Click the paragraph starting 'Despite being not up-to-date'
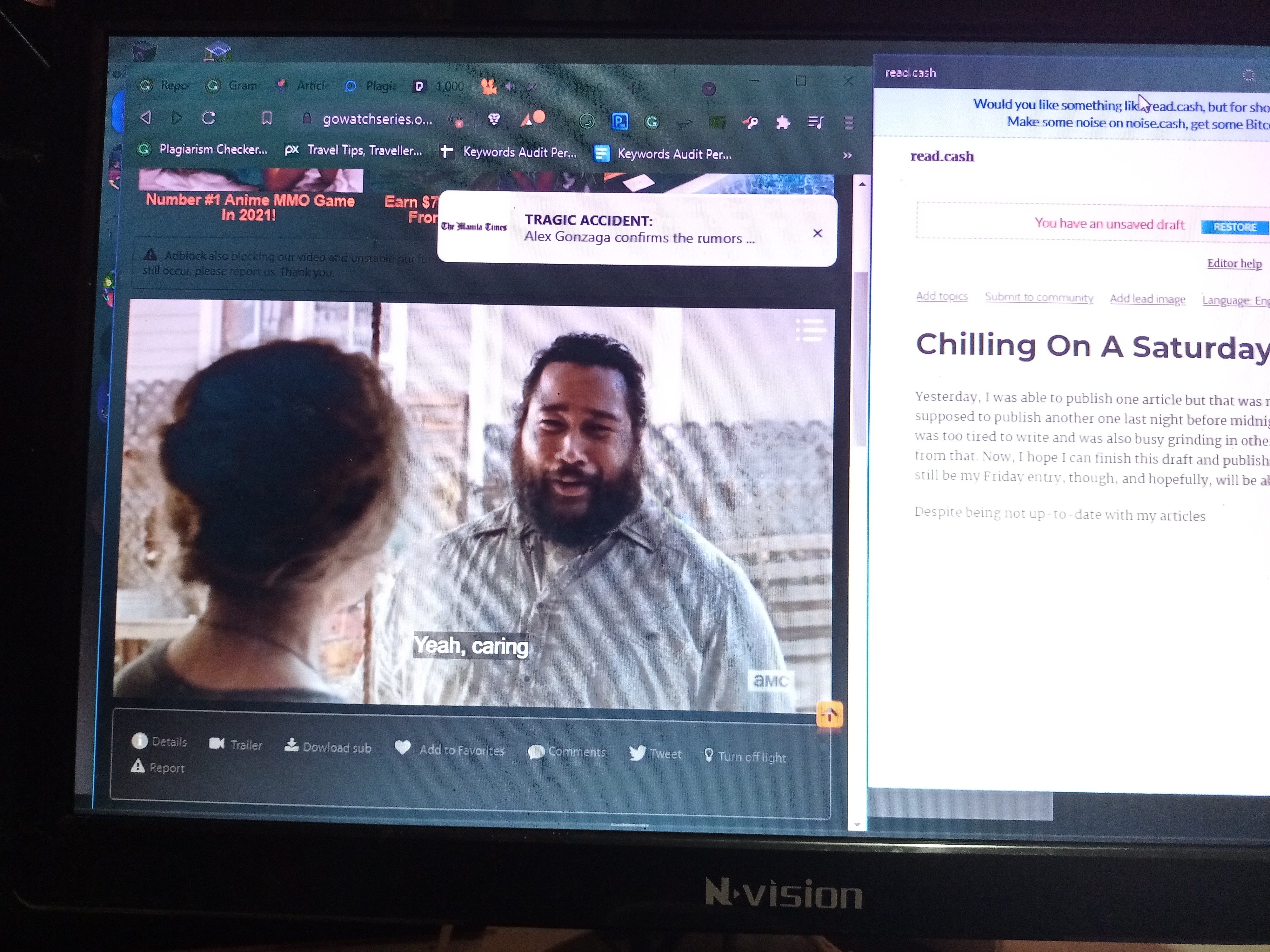The height and width of the screenshot is (952, 1270). [x=1060, y=513]
